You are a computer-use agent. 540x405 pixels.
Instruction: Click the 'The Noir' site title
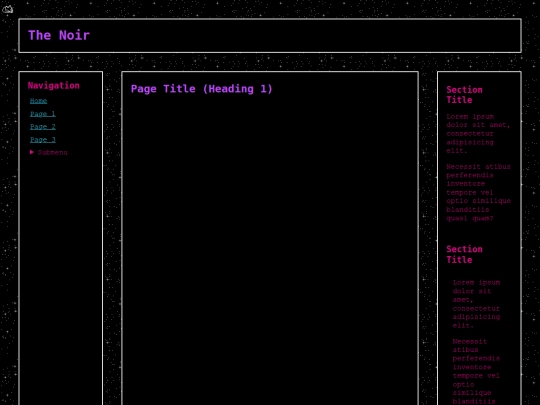coord(59,35)
